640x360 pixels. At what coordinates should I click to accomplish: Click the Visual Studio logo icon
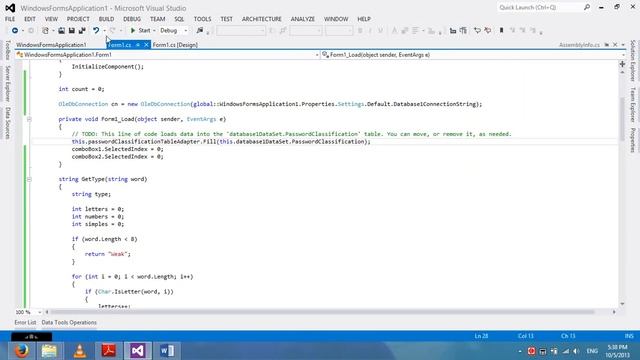coord(10,8)
